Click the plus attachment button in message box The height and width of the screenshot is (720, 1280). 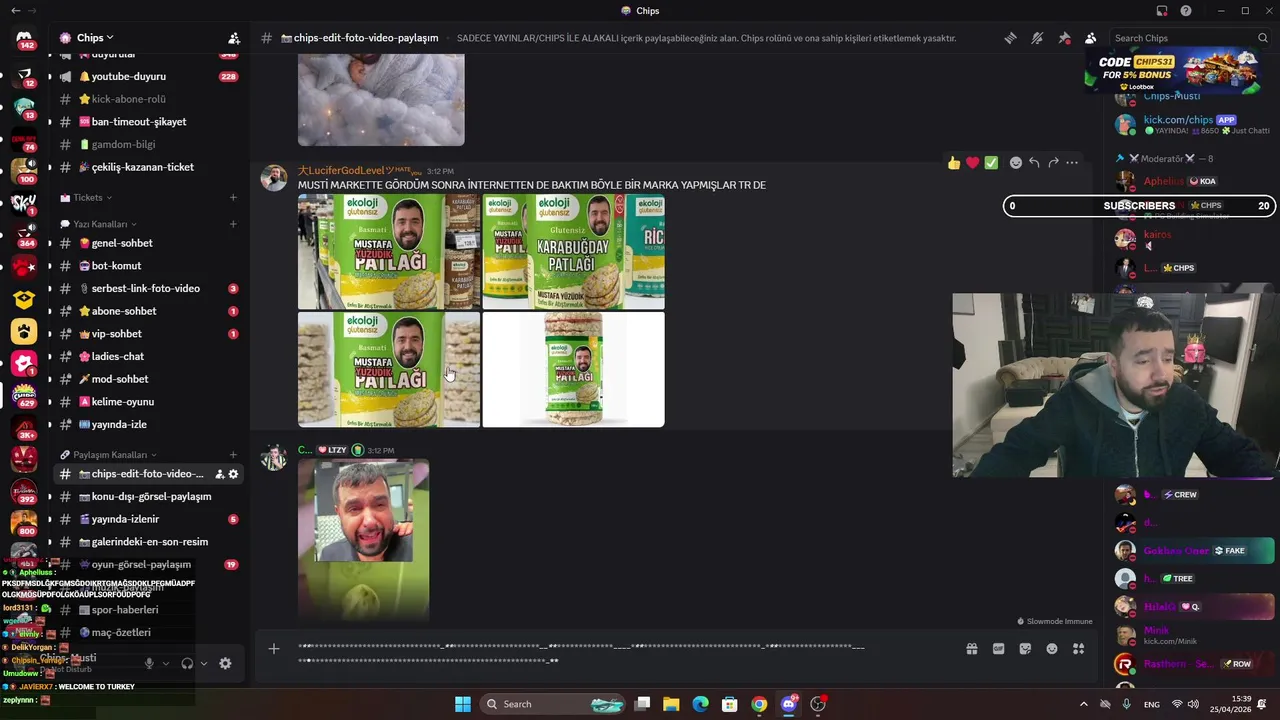274,649
